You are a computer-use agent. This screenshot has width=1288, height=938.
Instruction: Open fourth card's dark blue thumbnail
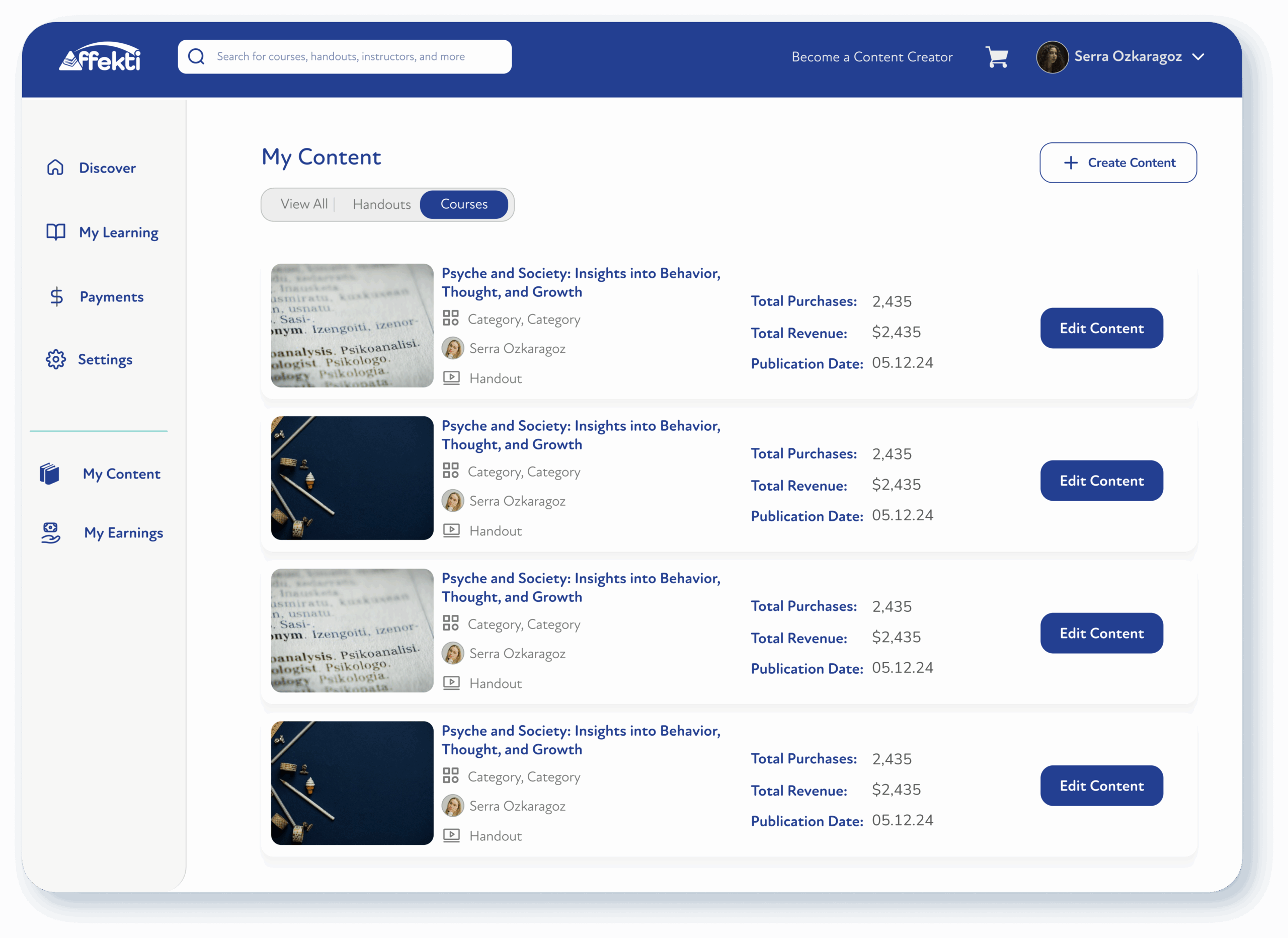[352, 783]
